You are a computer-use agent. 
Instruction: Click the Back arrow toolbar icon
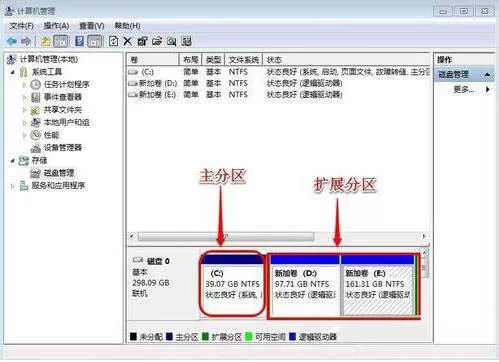(12, 41)
